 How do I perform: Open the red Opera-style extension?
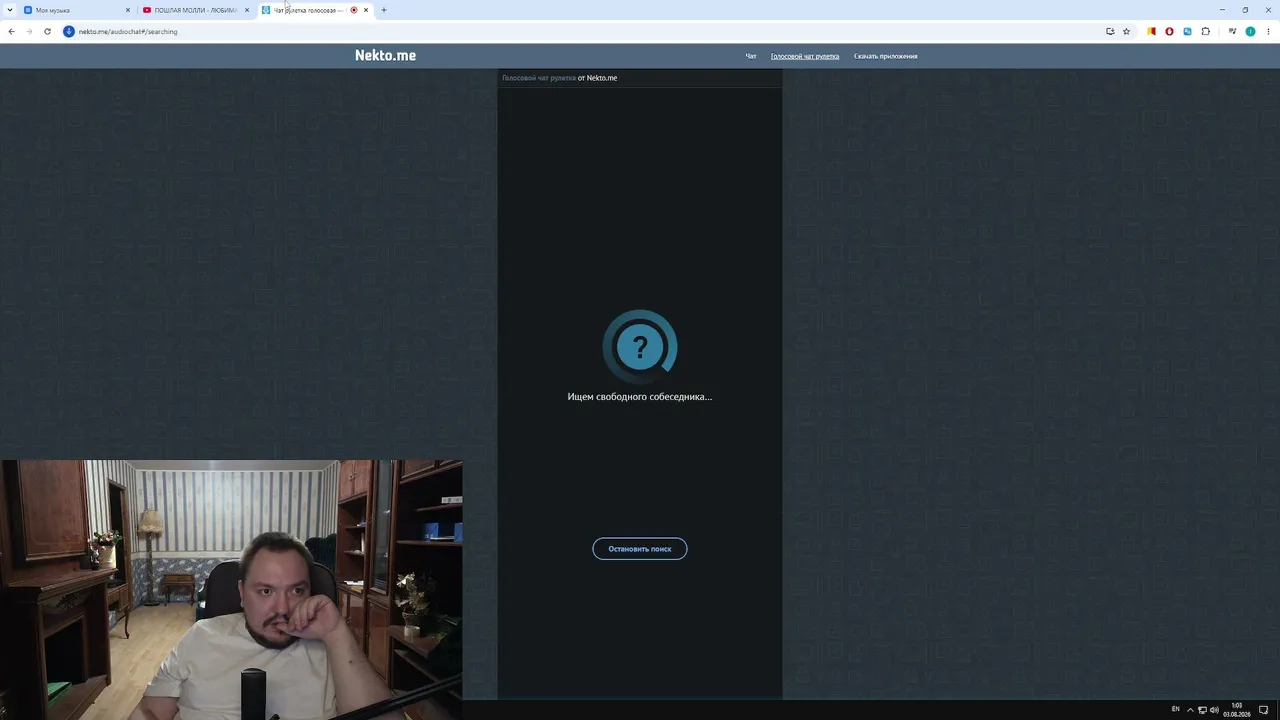(x=1169, y=31)
